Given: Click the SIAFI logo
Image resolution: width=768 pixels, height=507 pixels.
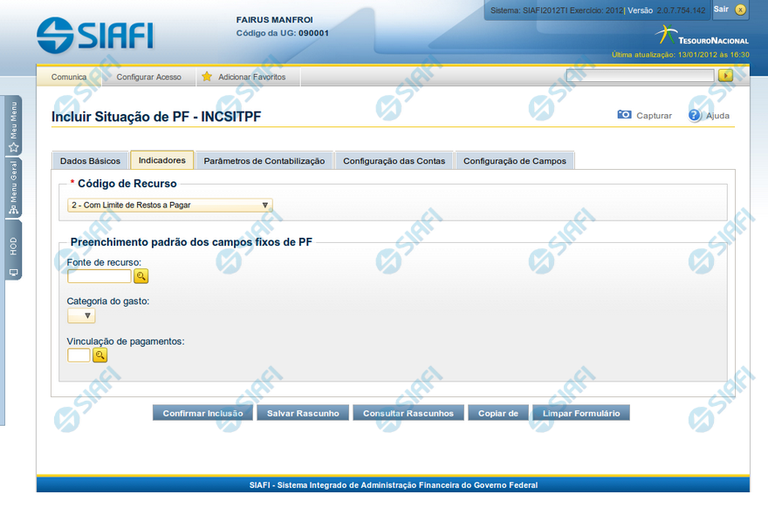Looking at the screenshot, I should coord(95,35).
